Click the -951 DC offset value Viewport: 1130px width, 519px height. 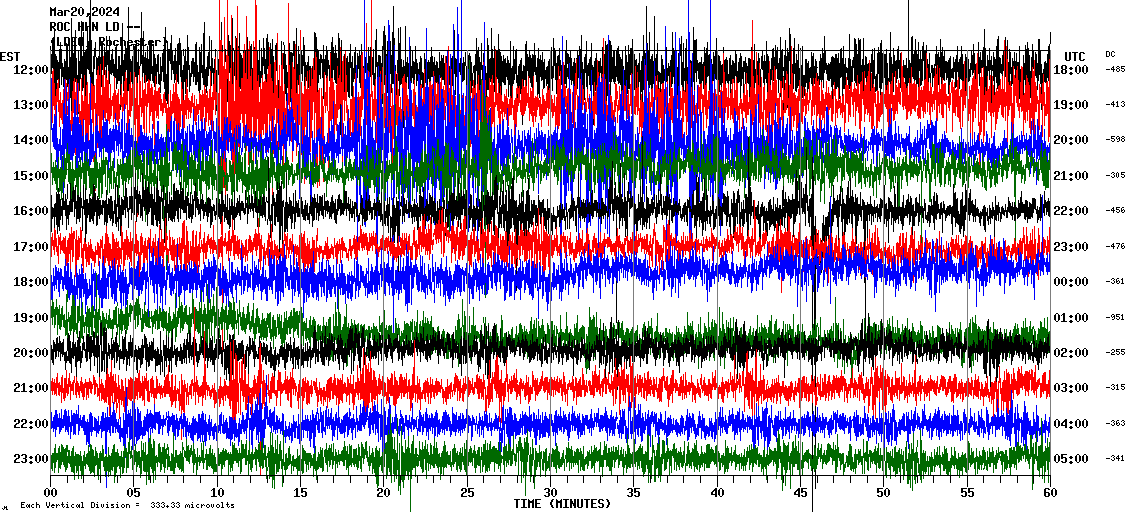click(1115, 318)
